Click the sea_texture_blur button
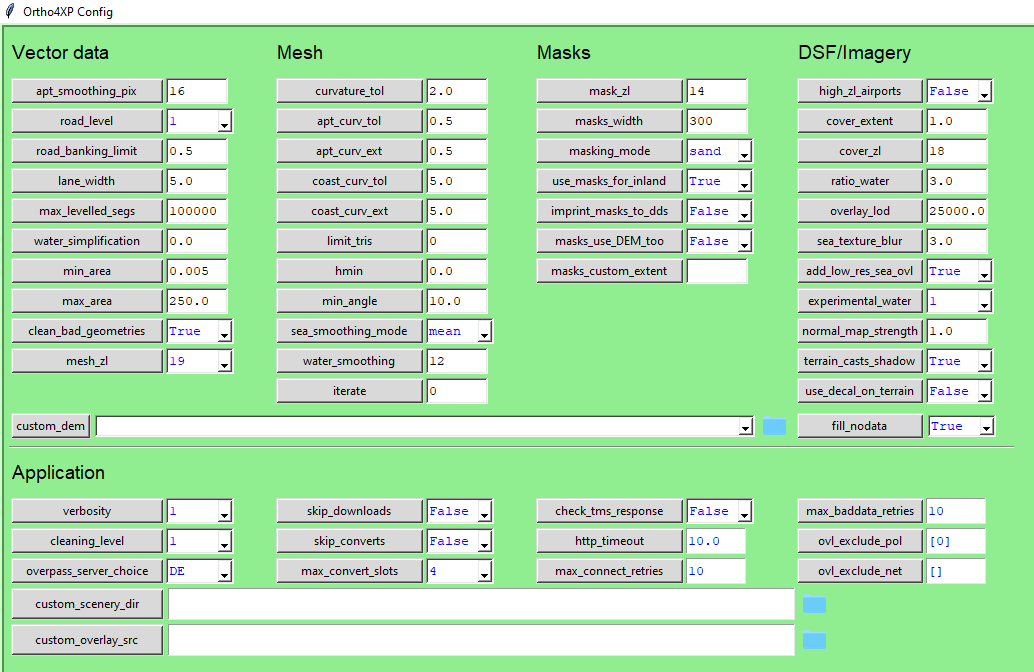This screenshot has width=1034, height=672. [860, 241]
